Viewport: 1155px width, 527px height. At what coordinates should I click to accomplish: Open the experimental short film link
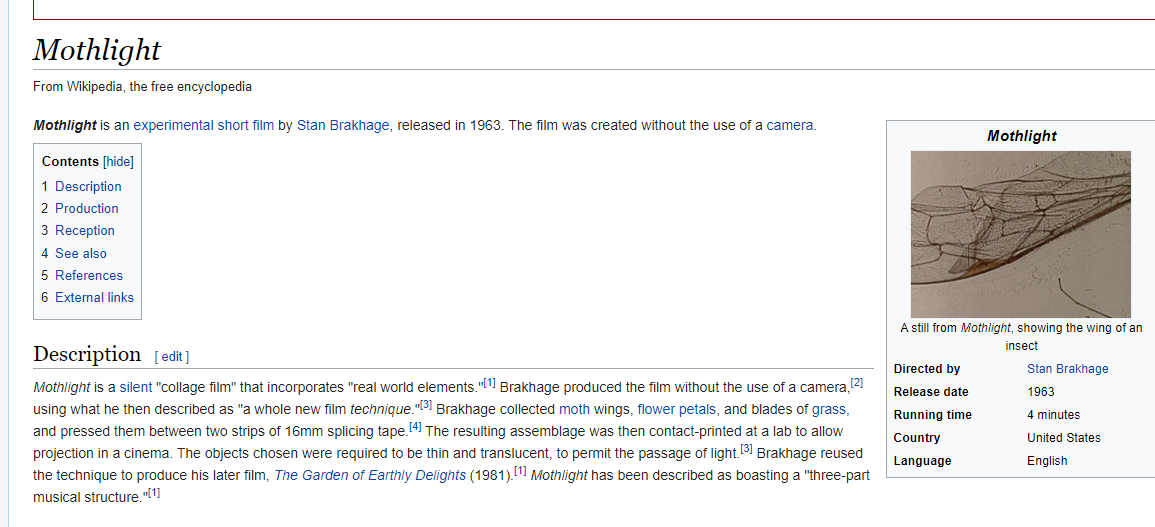click(203, 125)
